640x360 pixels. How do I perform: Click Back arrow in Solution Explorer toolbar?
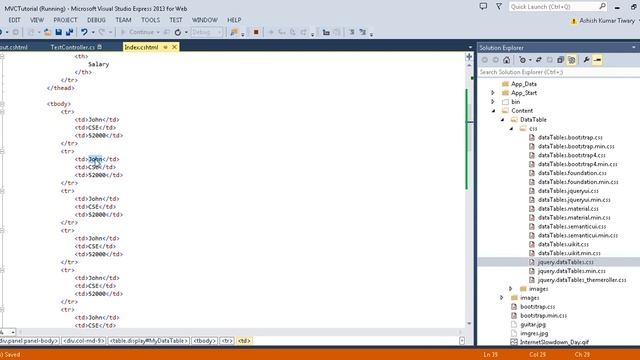484,60
